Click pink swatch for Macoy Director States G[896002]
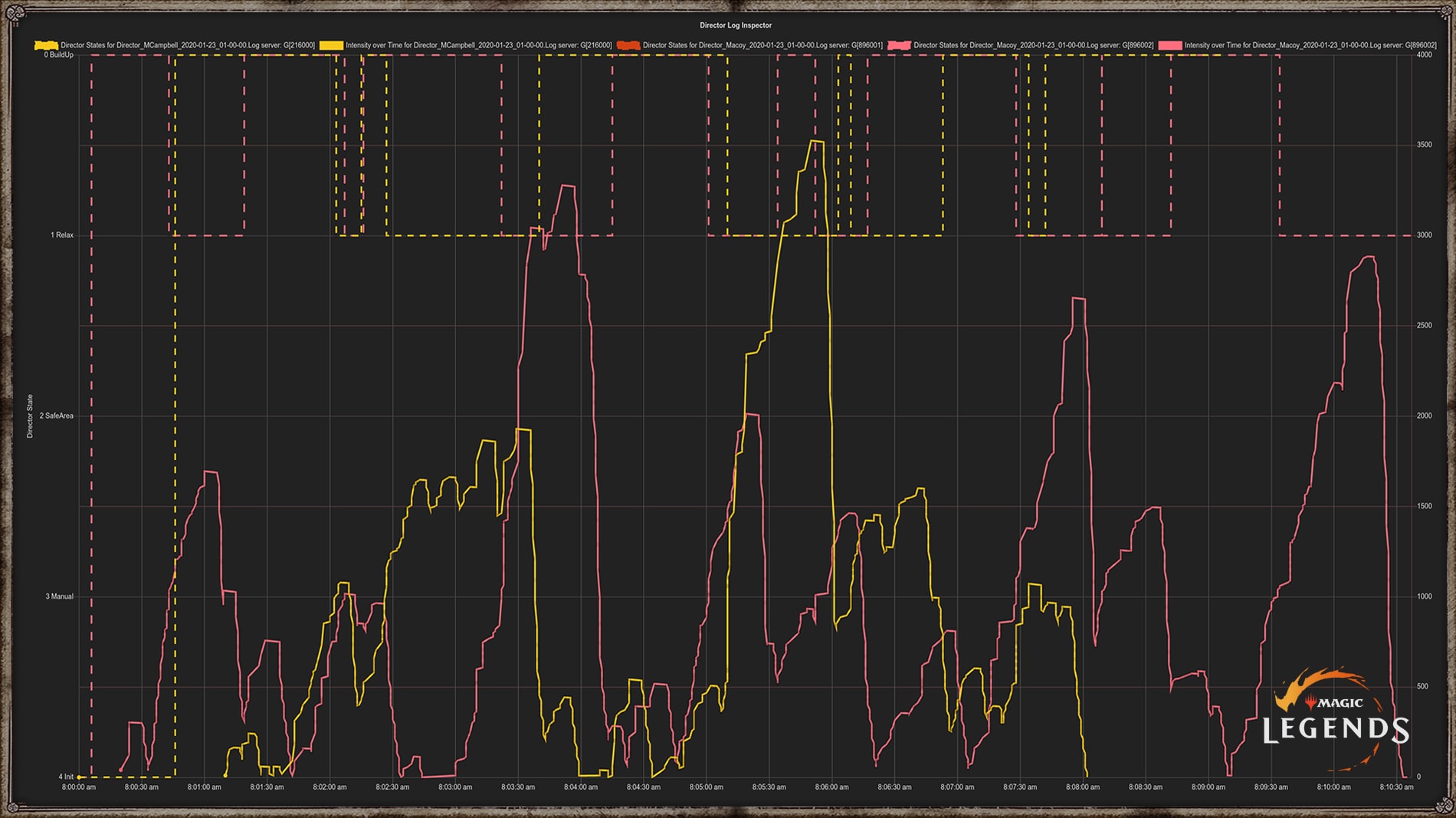1456x818 pixels. tap(899, 45)
